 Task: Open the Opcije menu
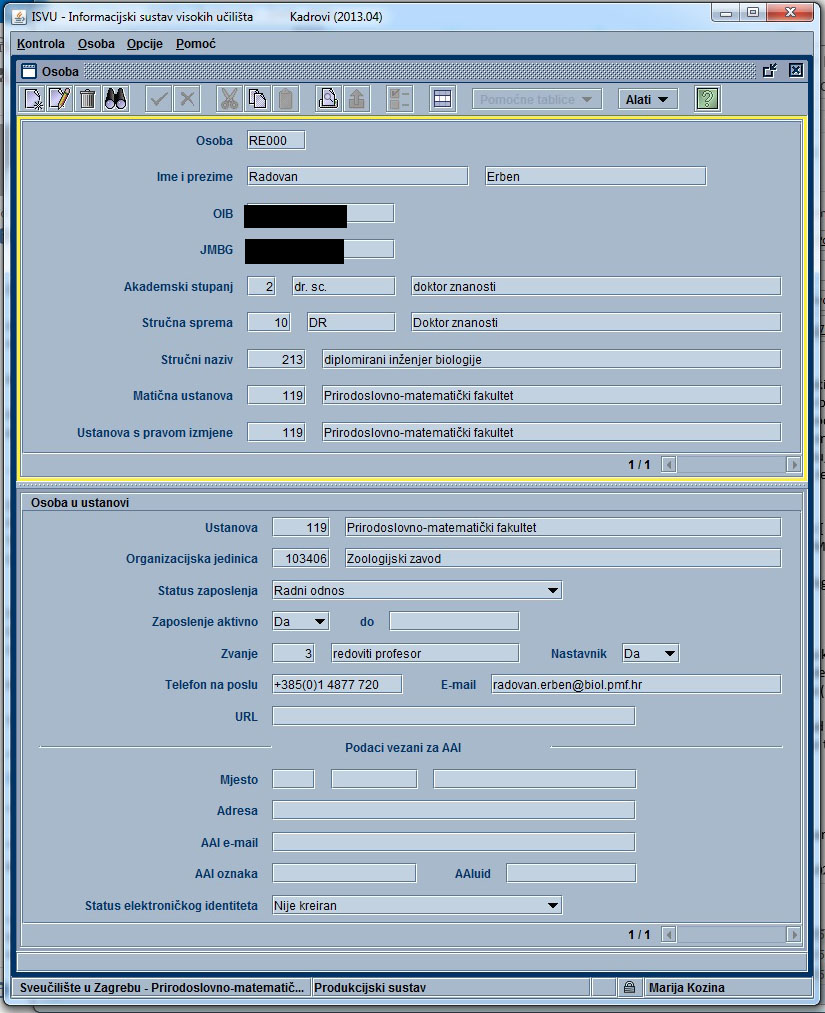(x=145, y=44)
